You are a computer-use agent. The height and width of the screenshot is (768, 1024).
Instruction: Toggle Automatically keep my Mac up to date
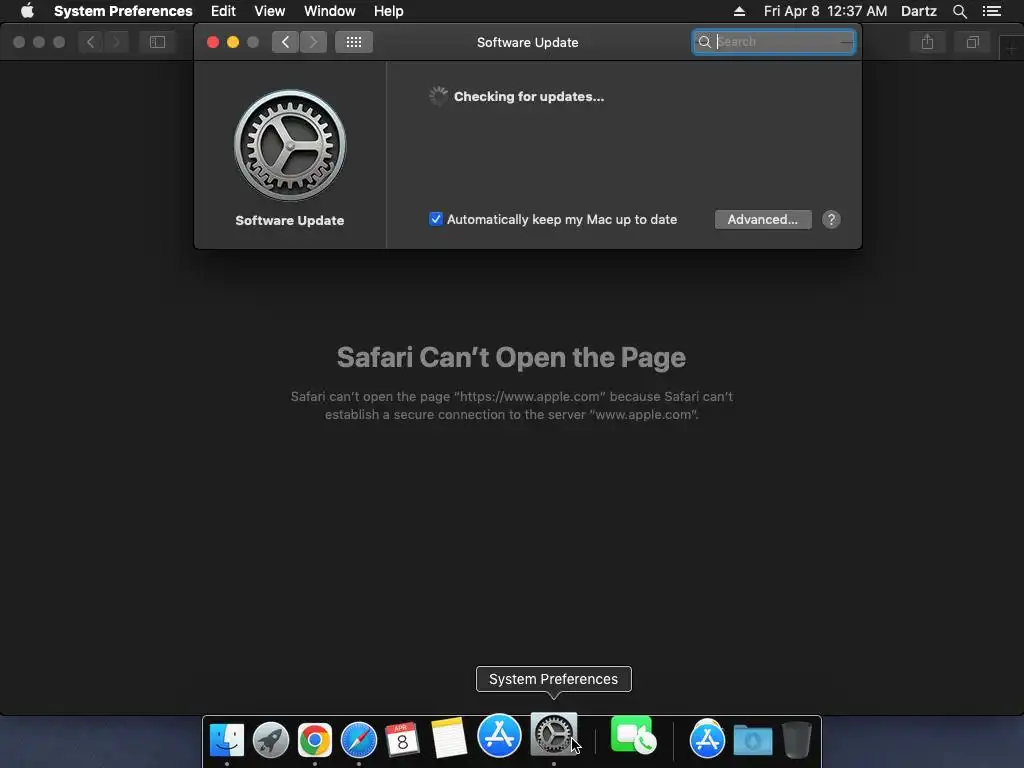point(436,219)
